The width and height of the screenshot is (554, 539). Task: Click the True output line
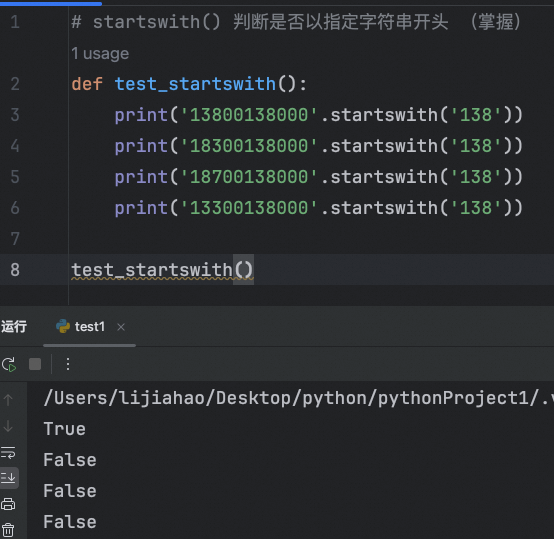point(65,429)
